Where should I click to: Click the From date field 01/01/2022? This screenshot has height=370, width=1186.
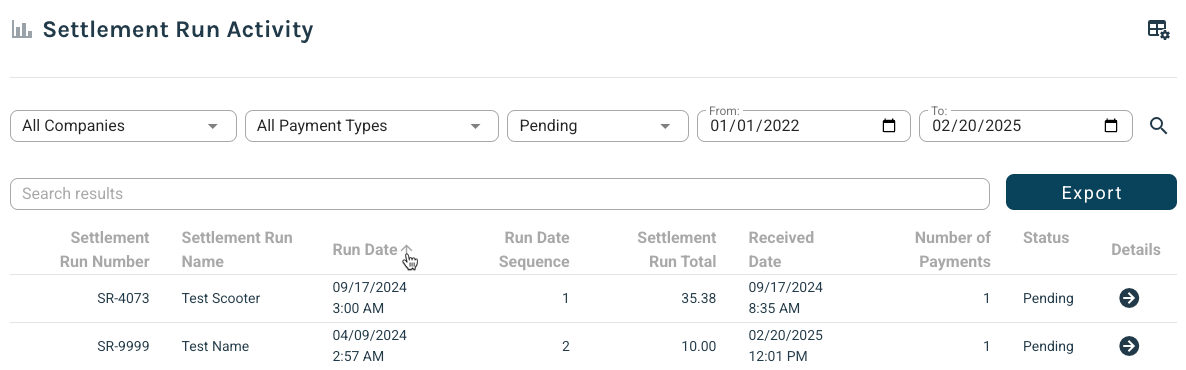click(803, 126)
